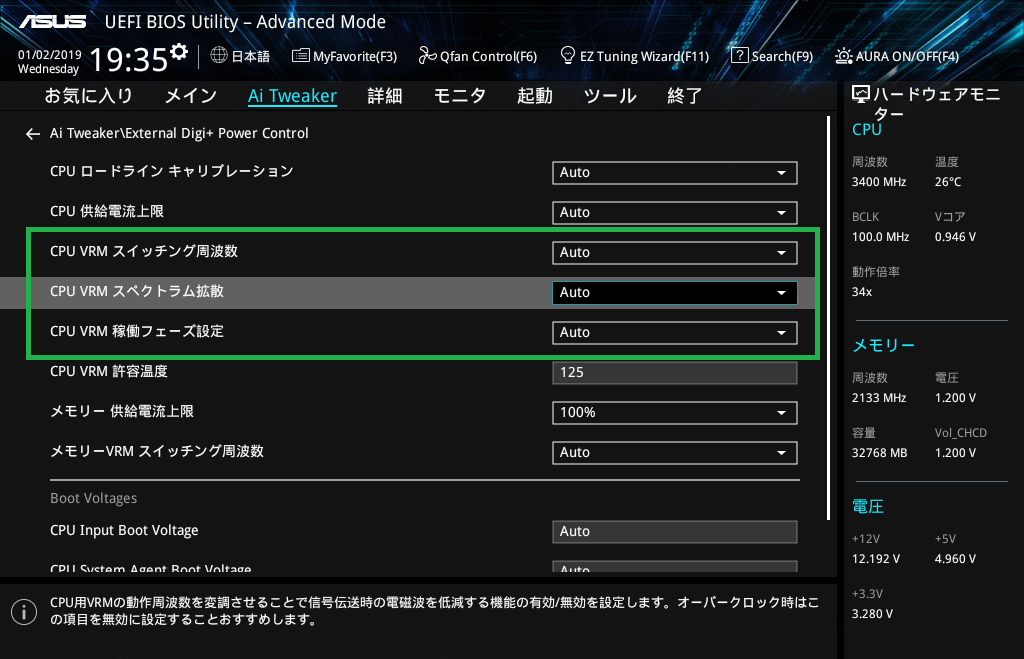Select language 日本語 label

pos(251,56)
